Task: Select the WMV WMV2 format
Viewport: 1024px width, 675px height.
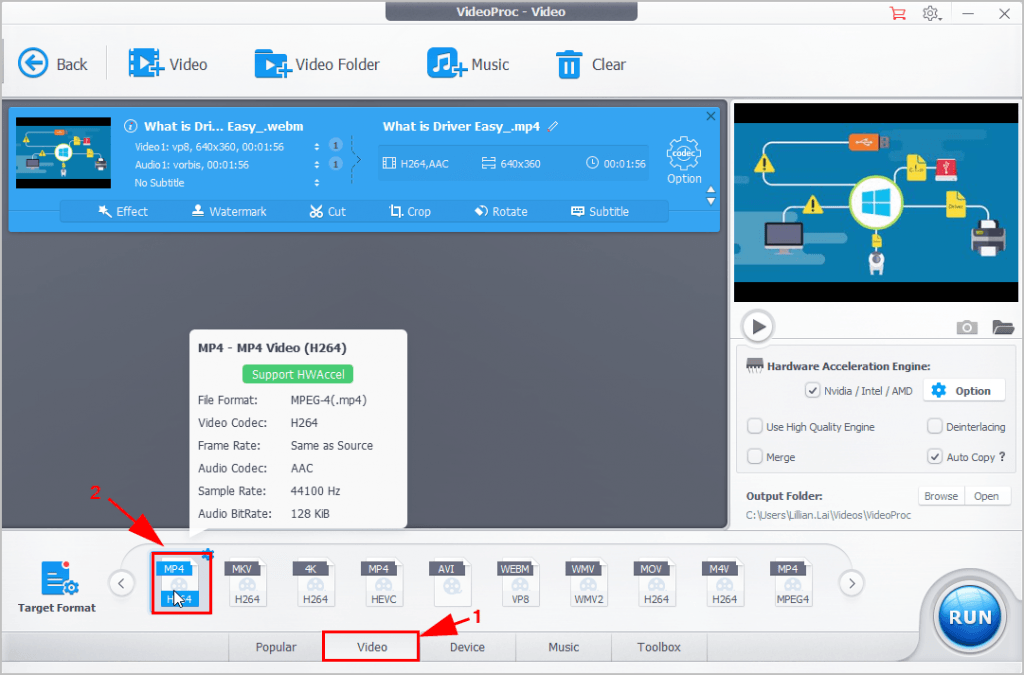Action: tap(587, 582)
